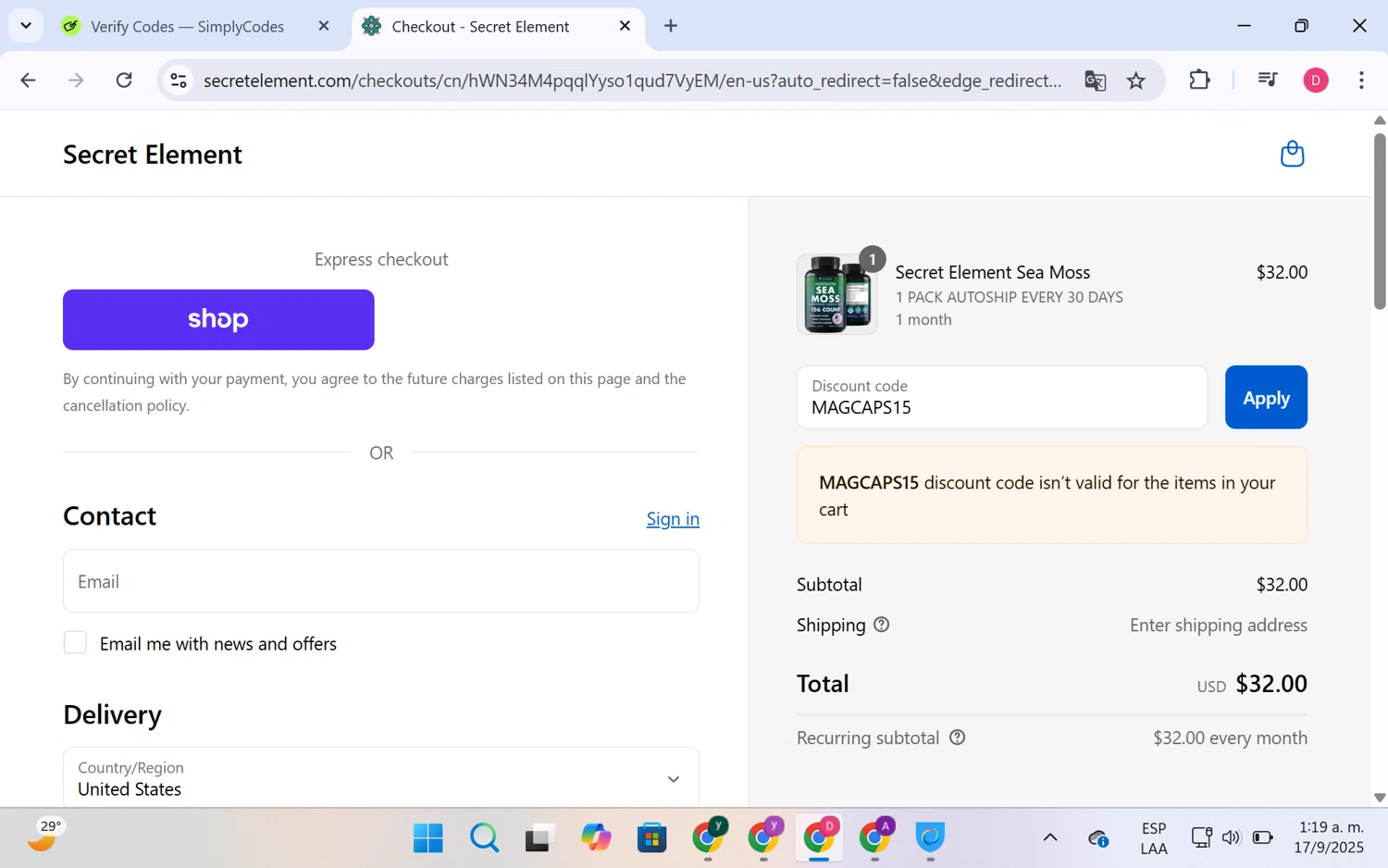Expand the Country/Region dropdown
This screenshot has width=1388, height=868.
381,778
